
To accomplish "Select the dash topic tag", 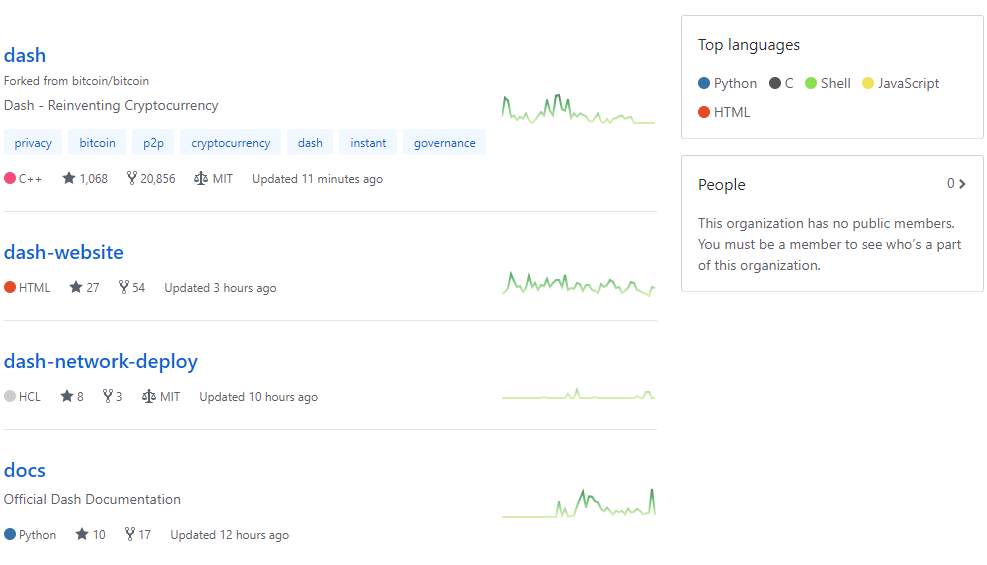I will pyautogui.click(x=310, y=143).
